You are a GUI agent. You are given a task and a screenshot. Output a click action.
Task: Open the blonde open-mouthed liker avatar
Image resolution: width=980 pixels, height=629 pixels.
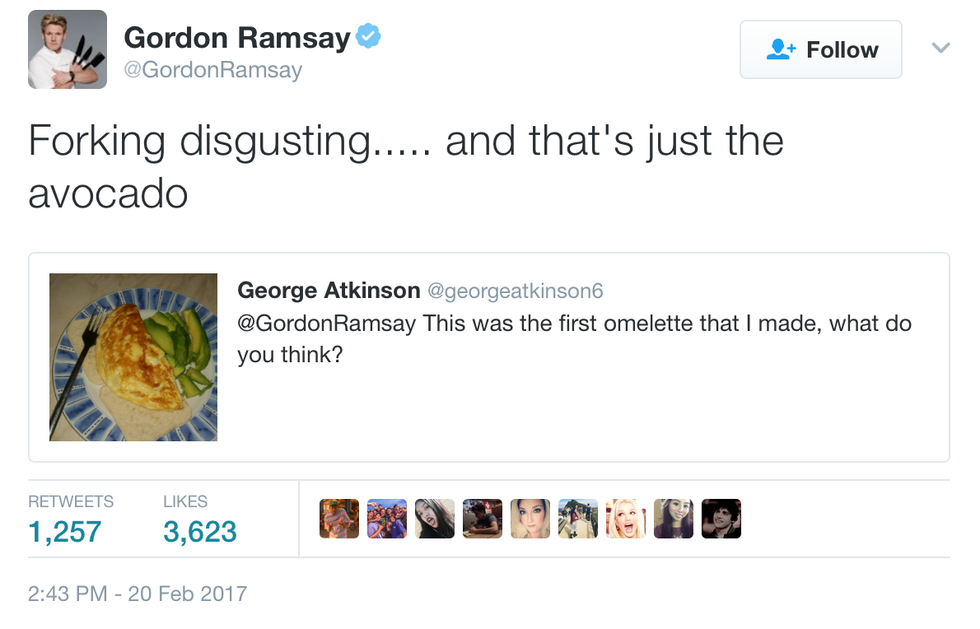(626, 519)
